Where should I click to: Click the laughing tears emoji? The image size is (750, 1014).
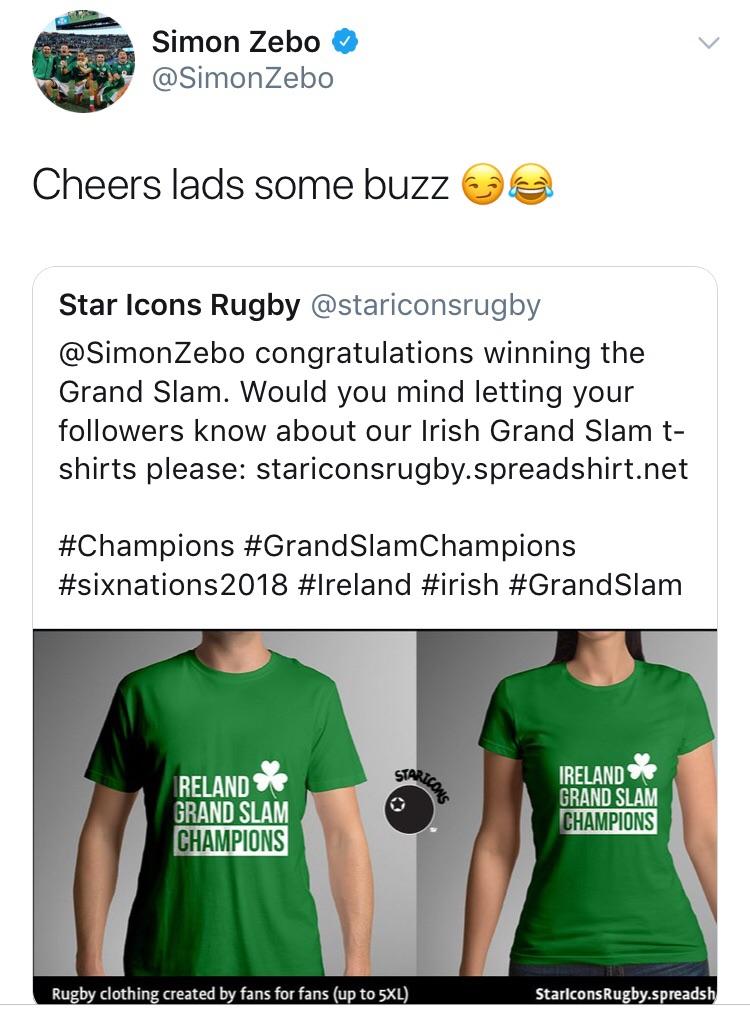tap(531, 186)
